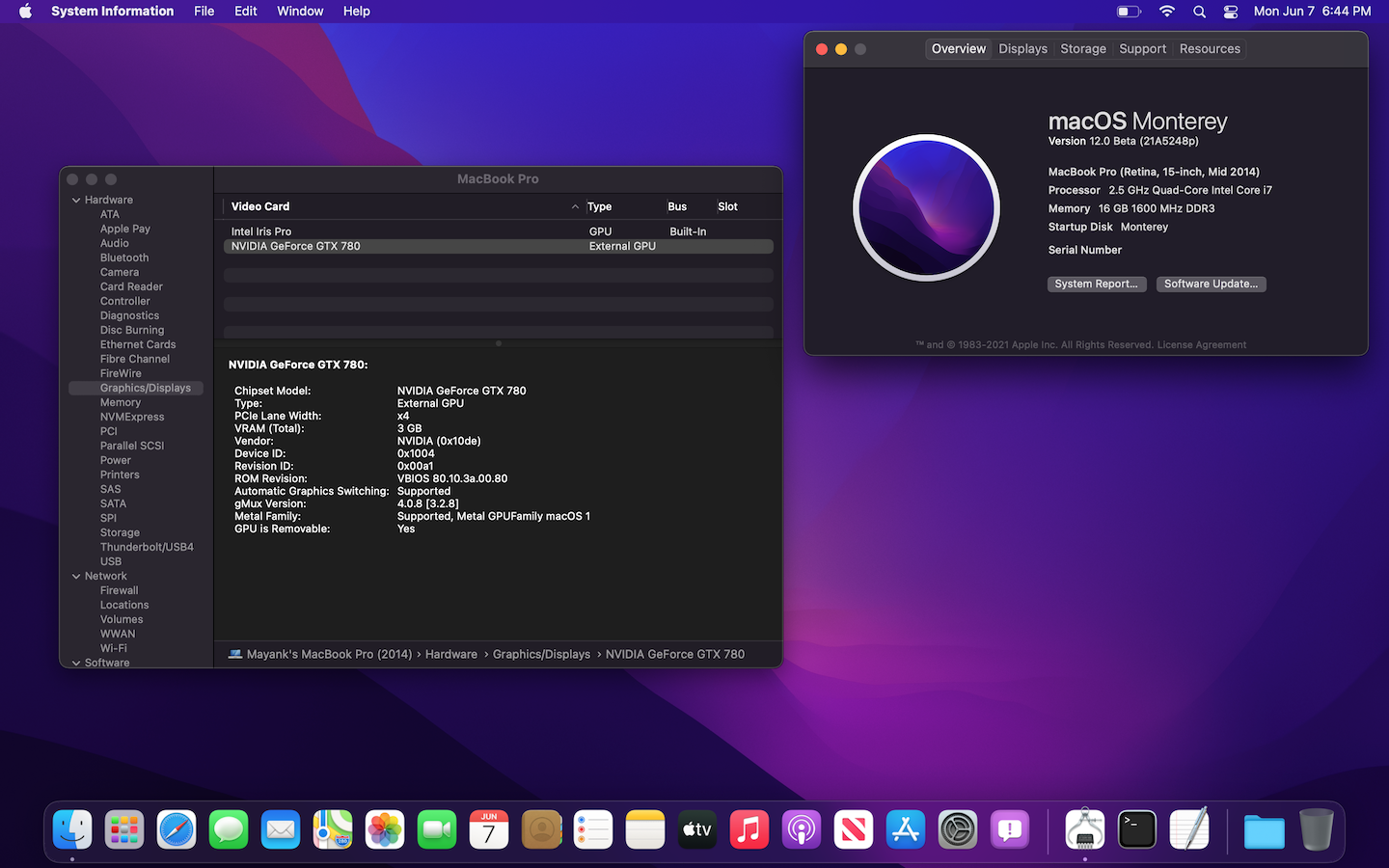The height and width of the screenshot is (868, 1389).
Task: Launch Safari from the Dock
Action: [x=177, y=829]
